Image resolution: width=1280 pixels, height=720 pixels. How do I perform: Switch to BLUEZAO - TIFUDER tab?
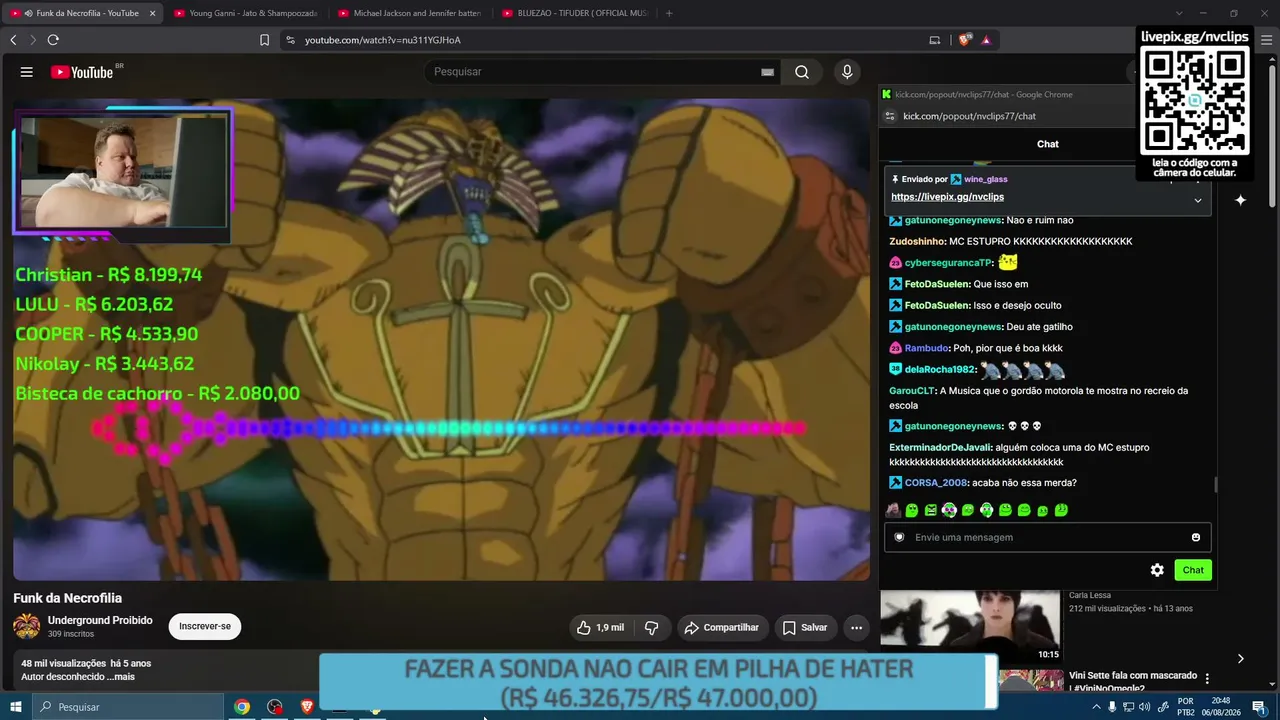(x=574, y=13)
